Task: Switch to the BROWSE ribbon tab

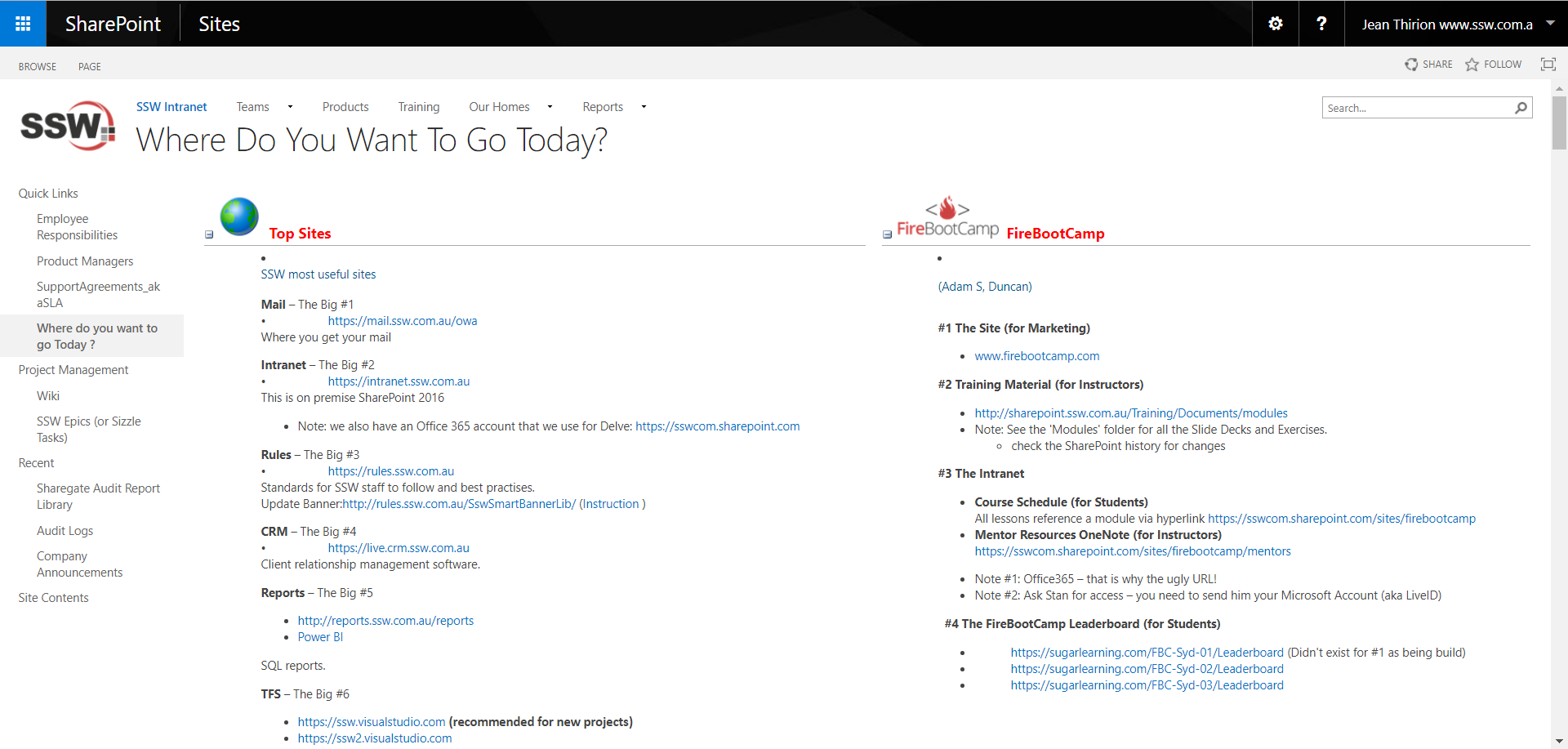Action: pyautogui.click(x=38, y=67)
